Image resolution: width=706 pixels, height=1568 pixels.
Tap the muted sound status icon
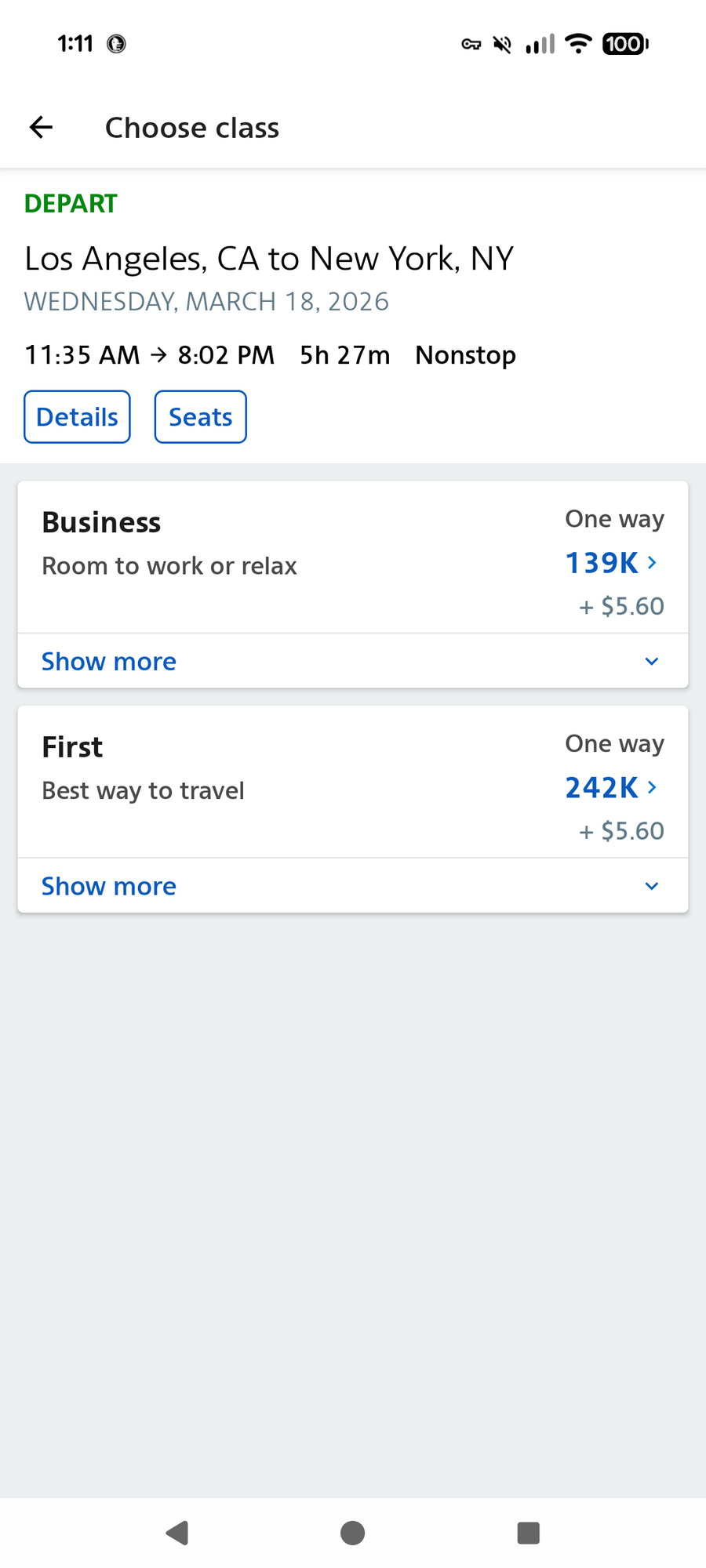[502, 44]
